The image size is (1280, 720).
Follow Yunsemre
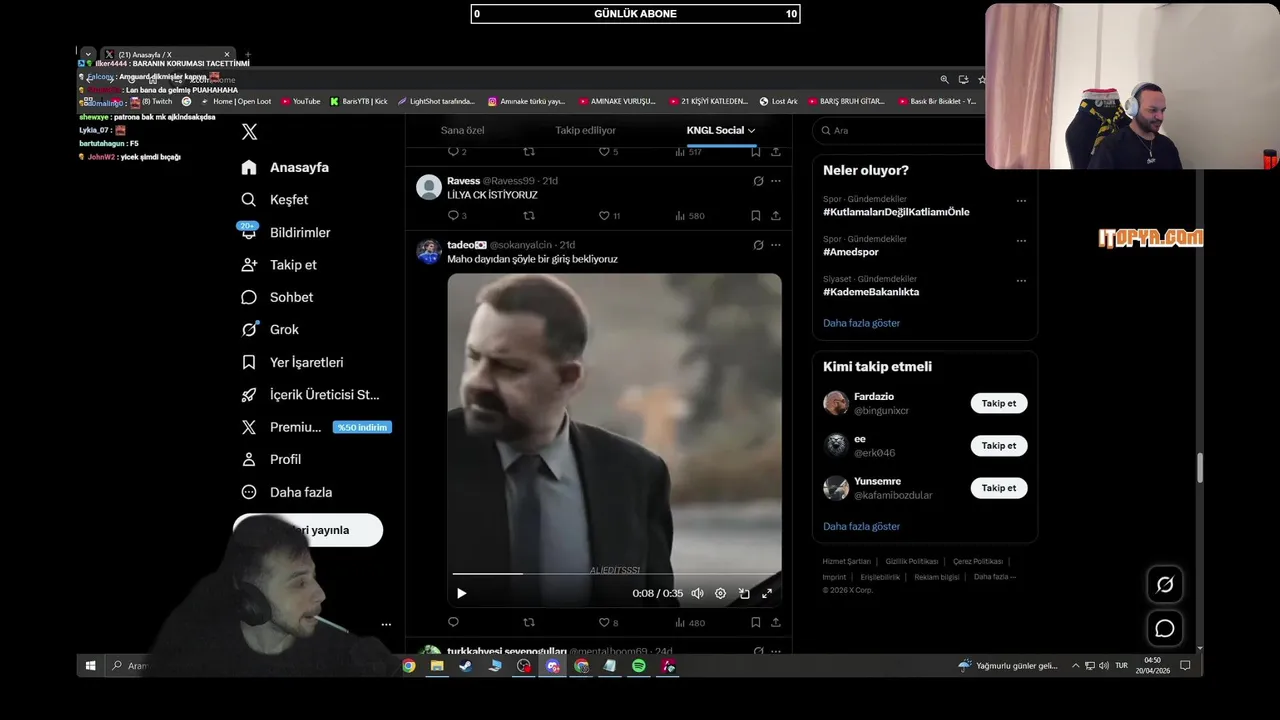pos(998,487)
